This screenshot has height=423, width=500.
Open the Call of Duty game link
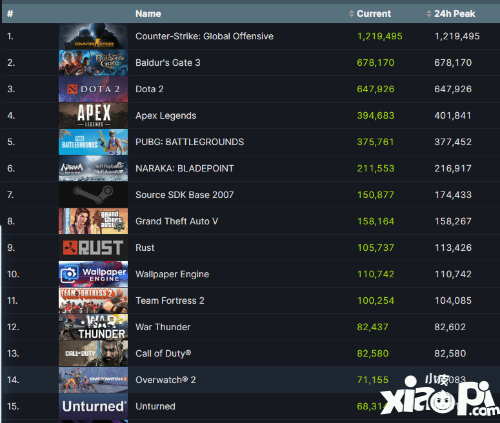click(163, 353)
